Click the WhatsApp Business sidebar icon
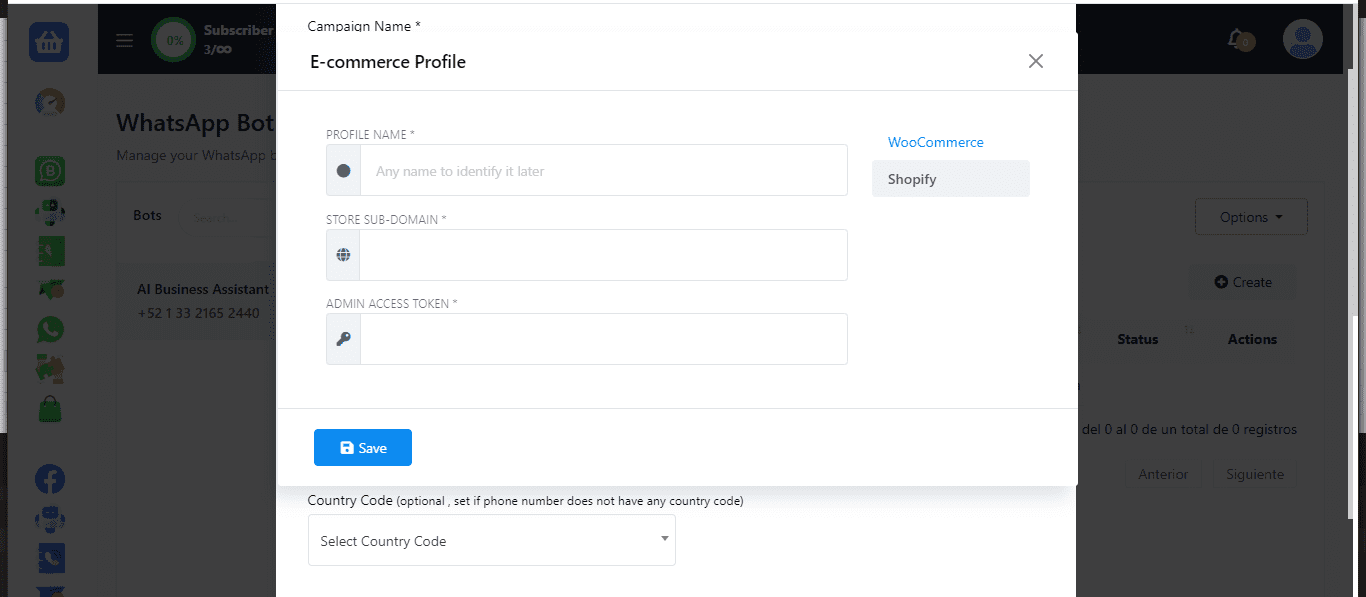Viewport: 1366px width, 597px height. [49, 171]
